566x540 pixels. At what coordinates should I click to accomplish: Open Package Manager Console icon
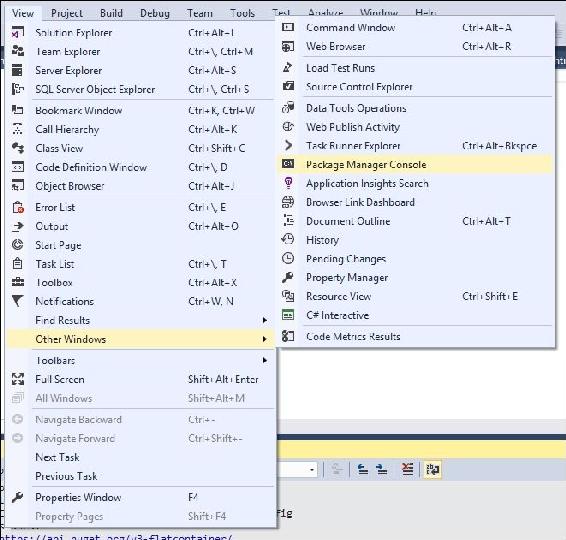click(x=288, y=164)
